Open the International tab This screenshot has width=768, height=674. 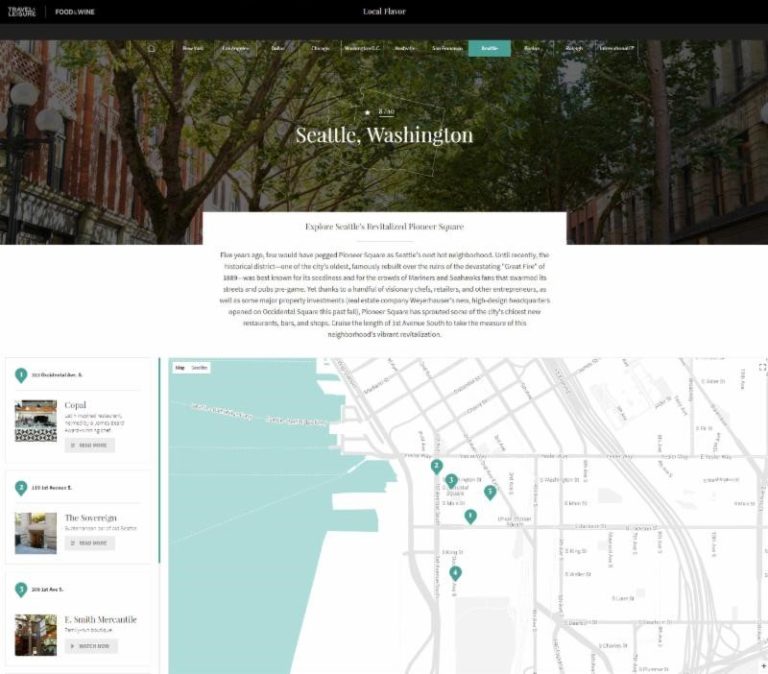[617, 48]
